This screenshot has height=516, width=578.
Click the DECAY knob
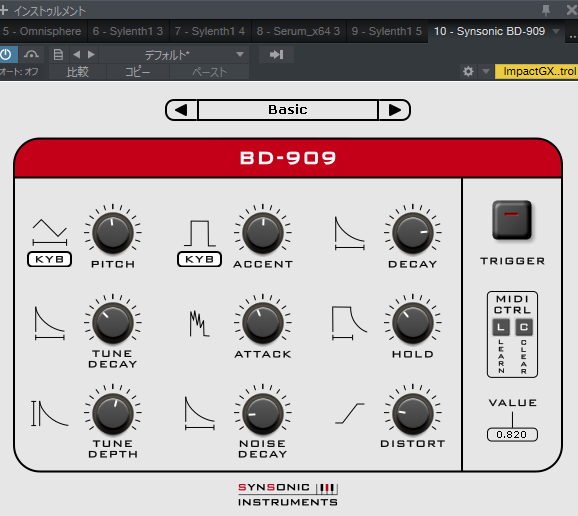pos(413,233)
